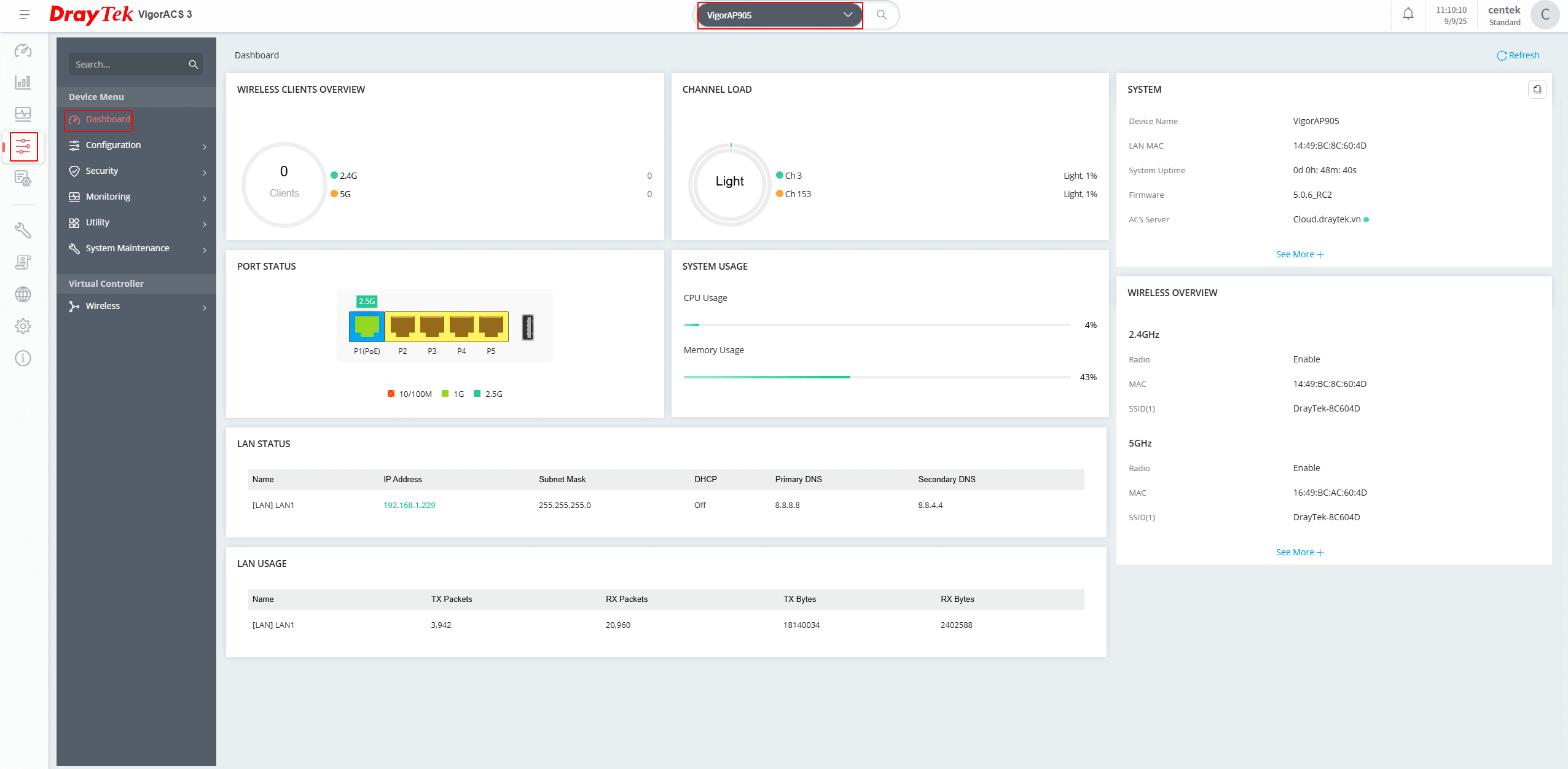Open the notifications bell
This screenshot has height=769, width=1568.
coord(1408,14)
